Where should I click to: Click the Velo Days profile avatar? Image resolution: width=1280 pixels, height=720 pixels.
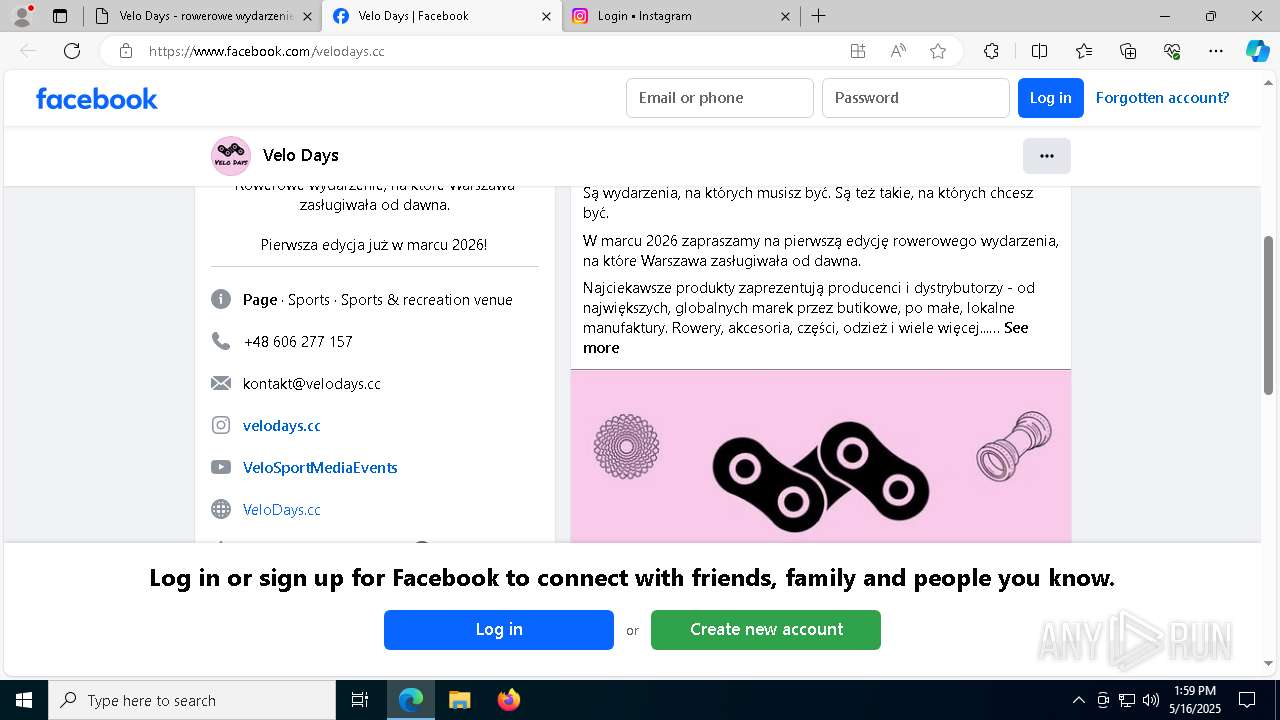click(231, 156)
